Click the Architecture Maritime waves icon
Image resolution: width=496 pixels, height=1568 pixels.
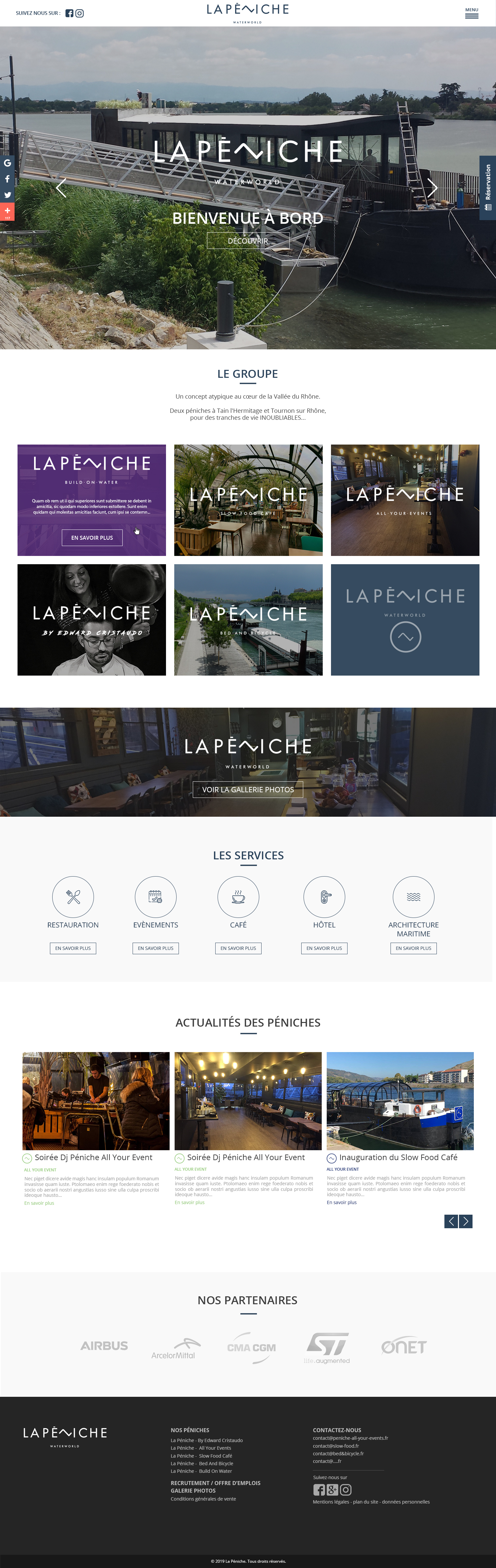[x=414, y=897]
